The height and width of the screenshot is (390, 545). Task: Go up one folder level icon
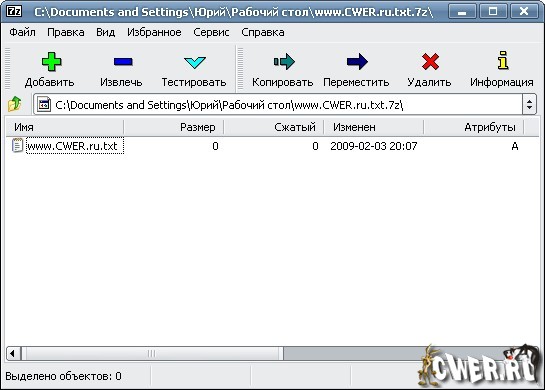point(15,104)
